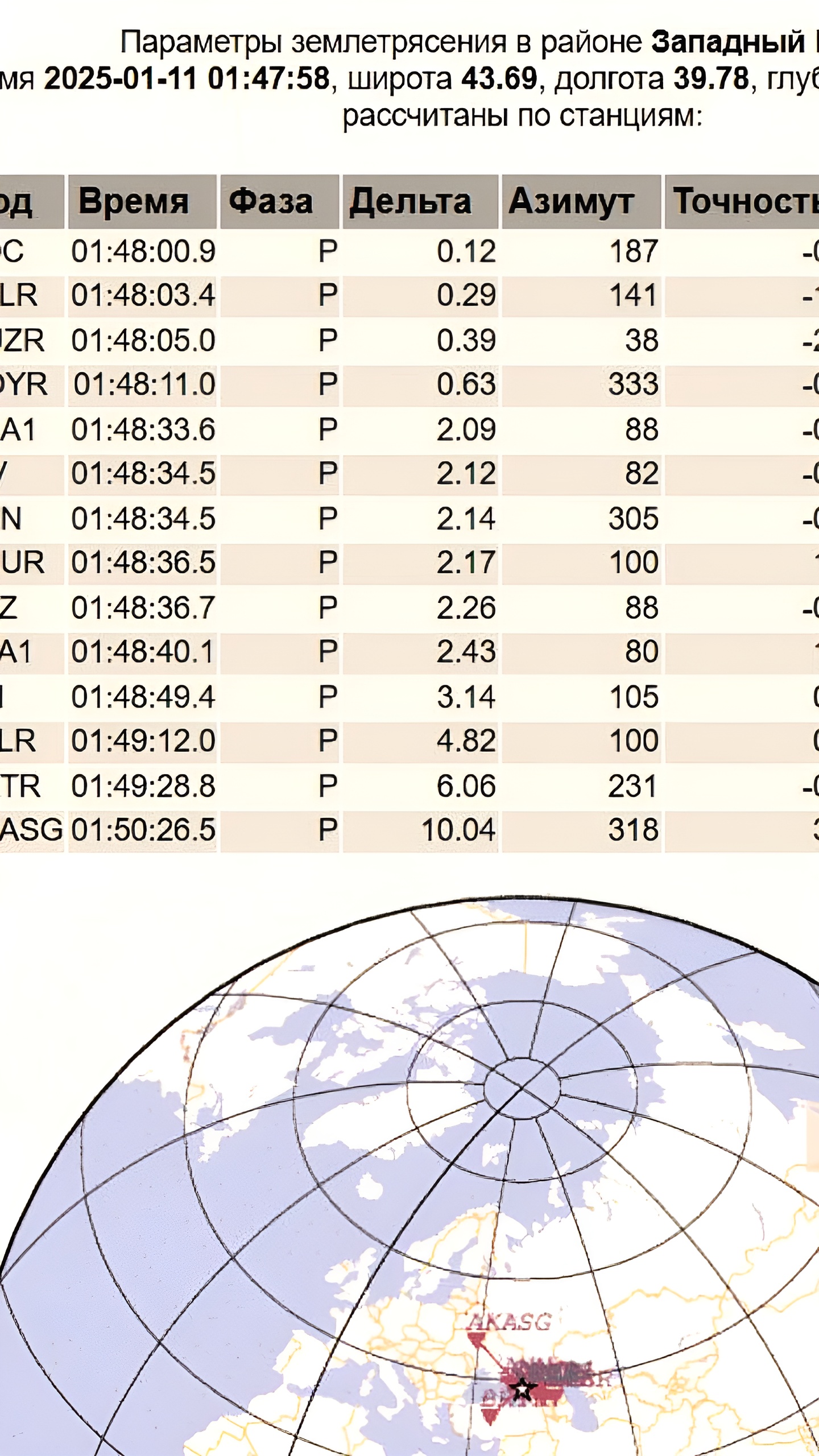This screenshot has width=819, height=1456.
Task: Click the Азимут column header
Action: 581,201
